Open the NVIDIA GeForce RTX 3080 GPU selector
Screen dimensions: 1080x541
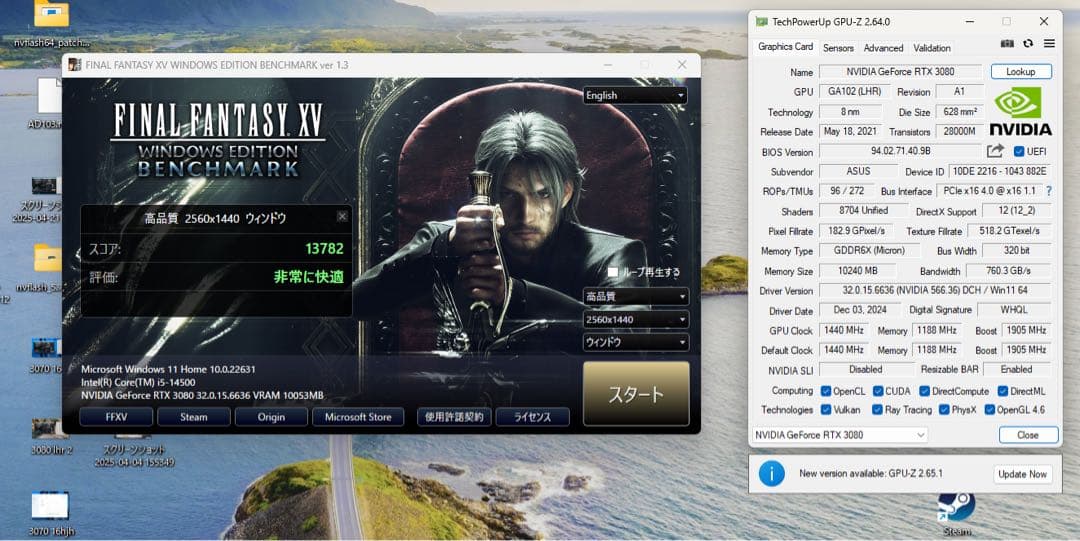coord(840,435)
